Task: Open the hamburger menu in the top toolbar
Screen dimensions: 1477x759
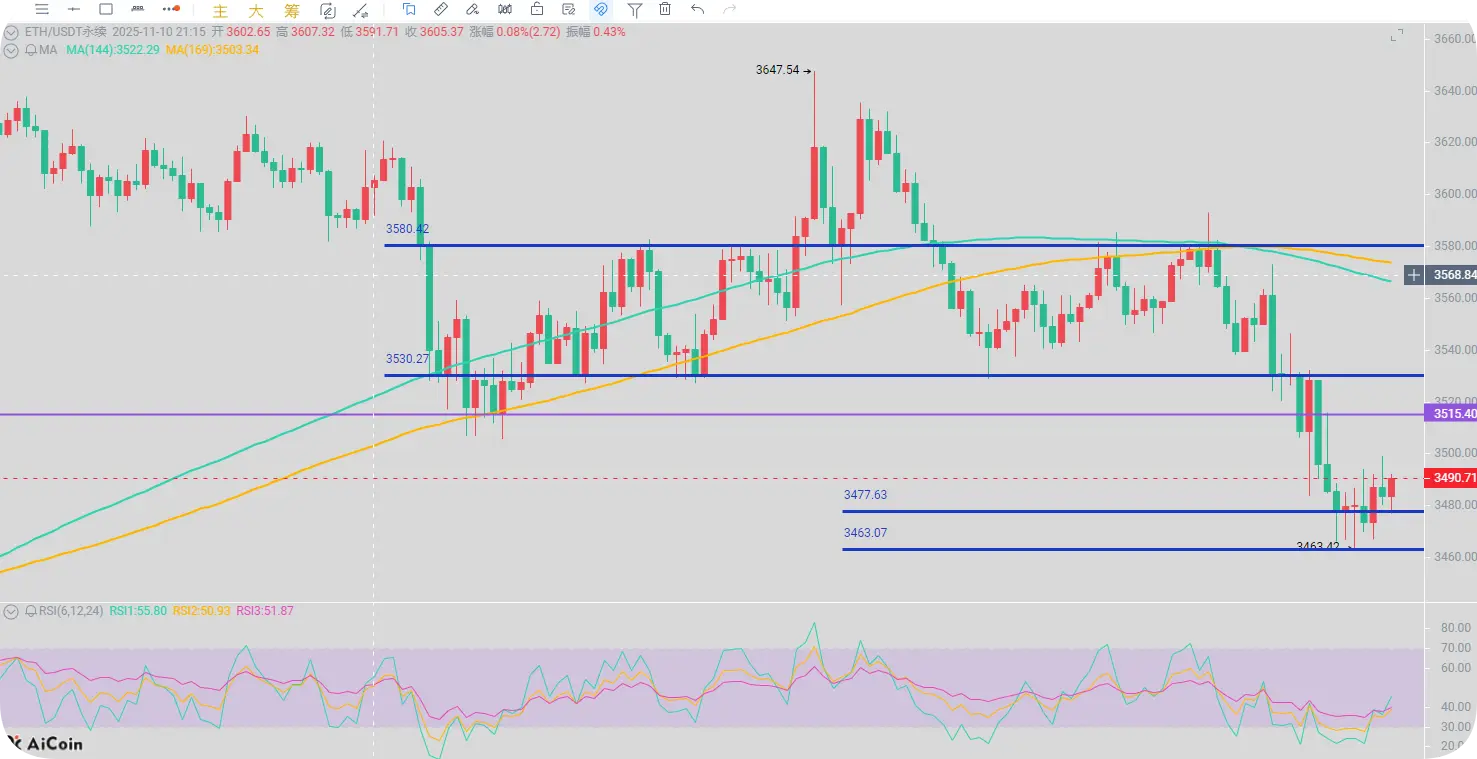Action: 41,9
